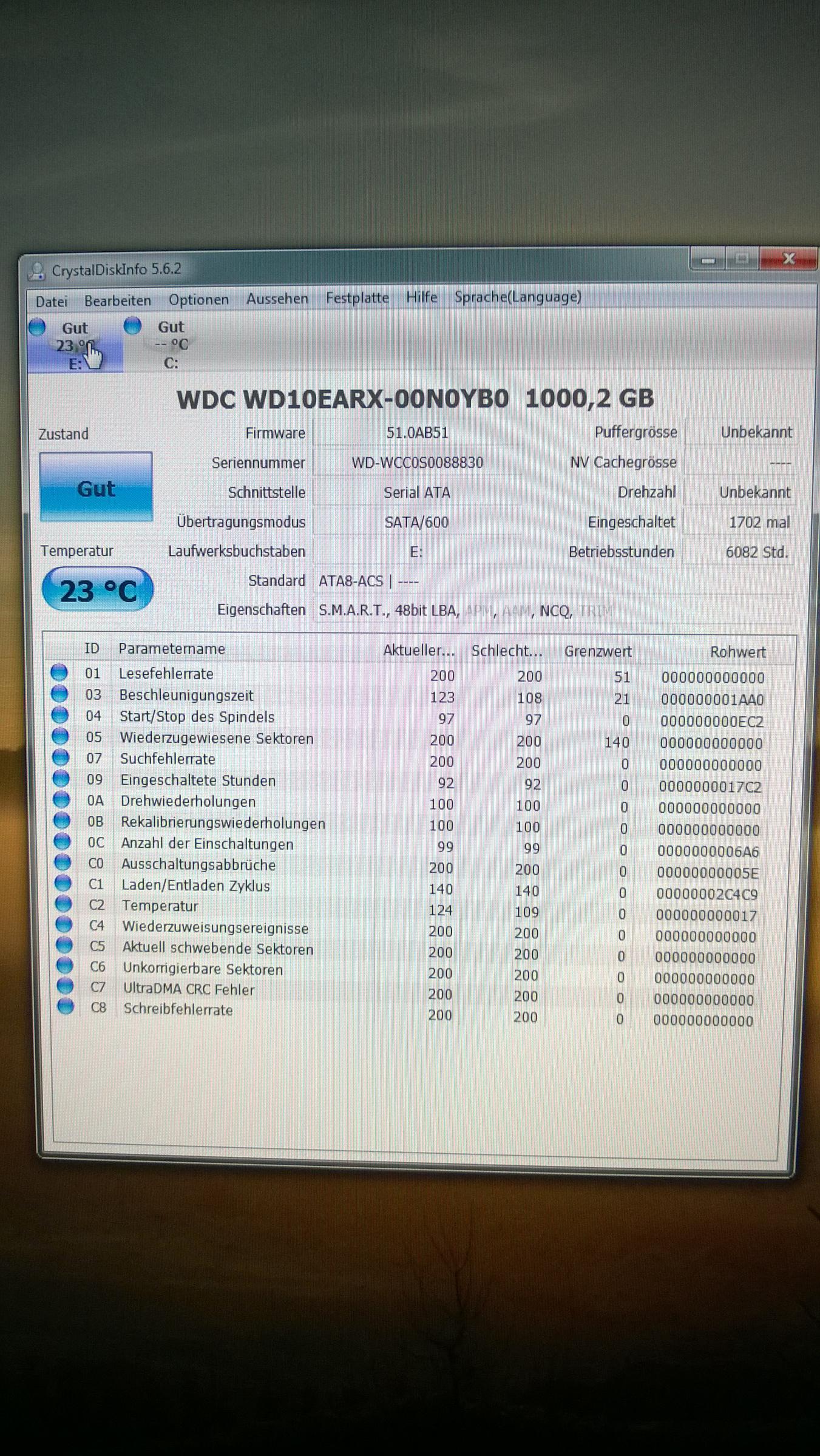Click the Grenzwert column header
The height and width of the screenshot is (1456, 820).
coord(598,652)
